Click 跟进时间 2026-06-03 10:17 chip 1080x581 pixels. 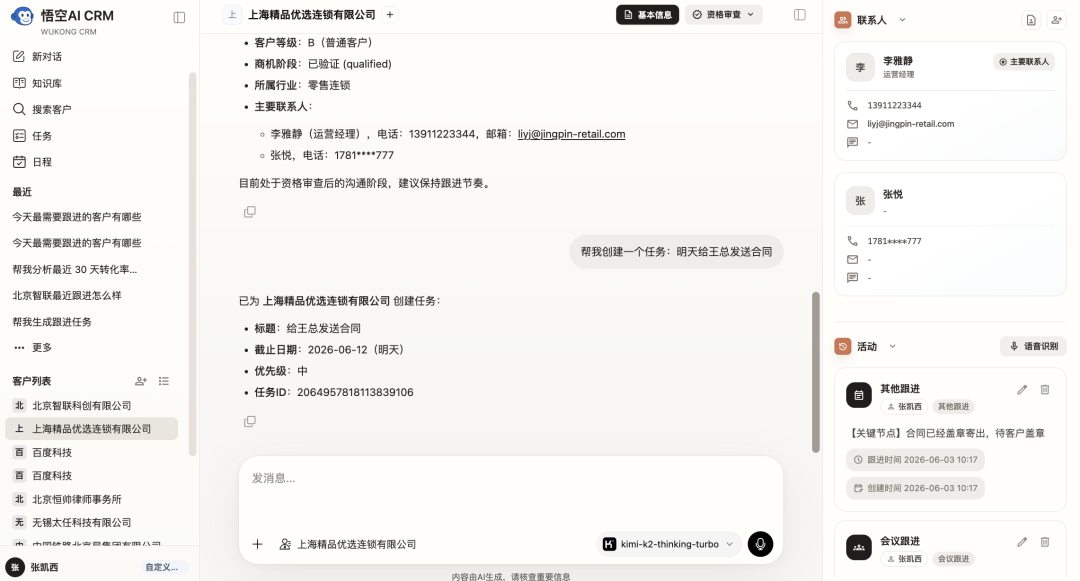tap(915, 460)
